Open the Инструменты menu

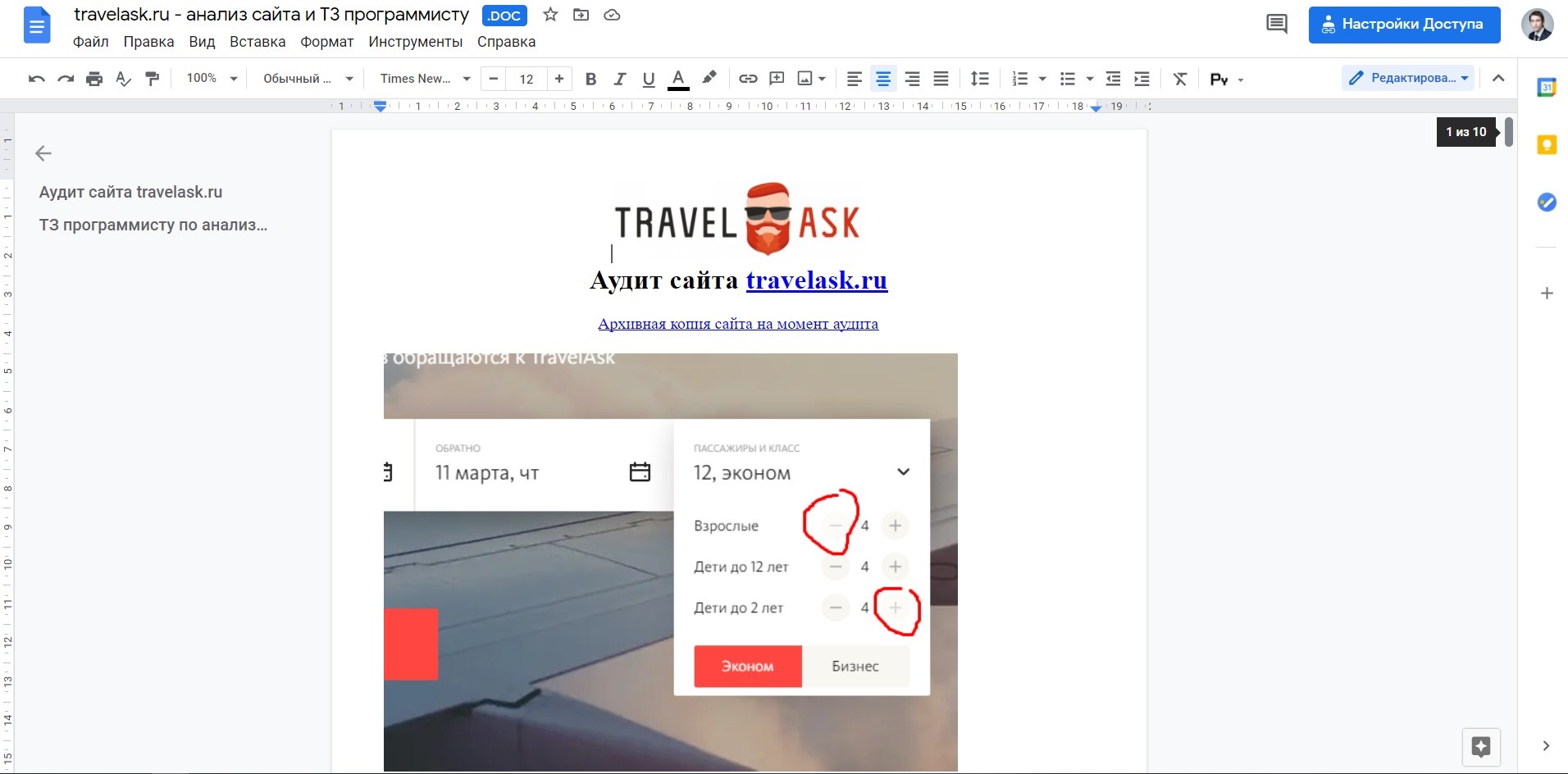417,42
